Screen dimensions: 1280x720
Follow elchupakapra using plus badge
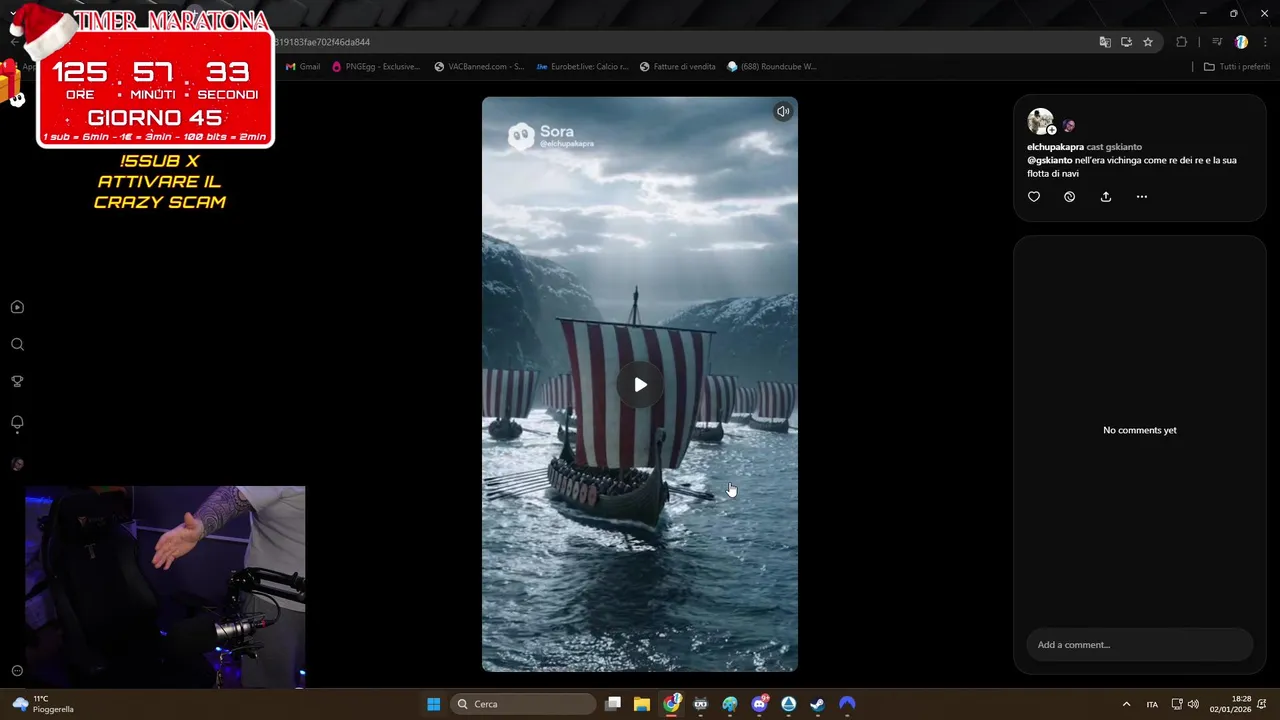pyautogui.click(x=1051, y=130)
